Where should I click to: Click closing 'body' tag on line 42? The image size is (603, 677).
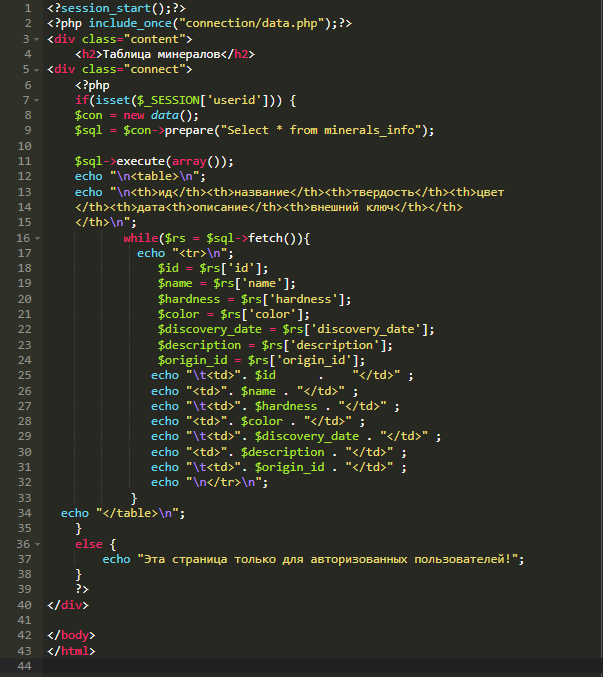(x=75, y=636)
